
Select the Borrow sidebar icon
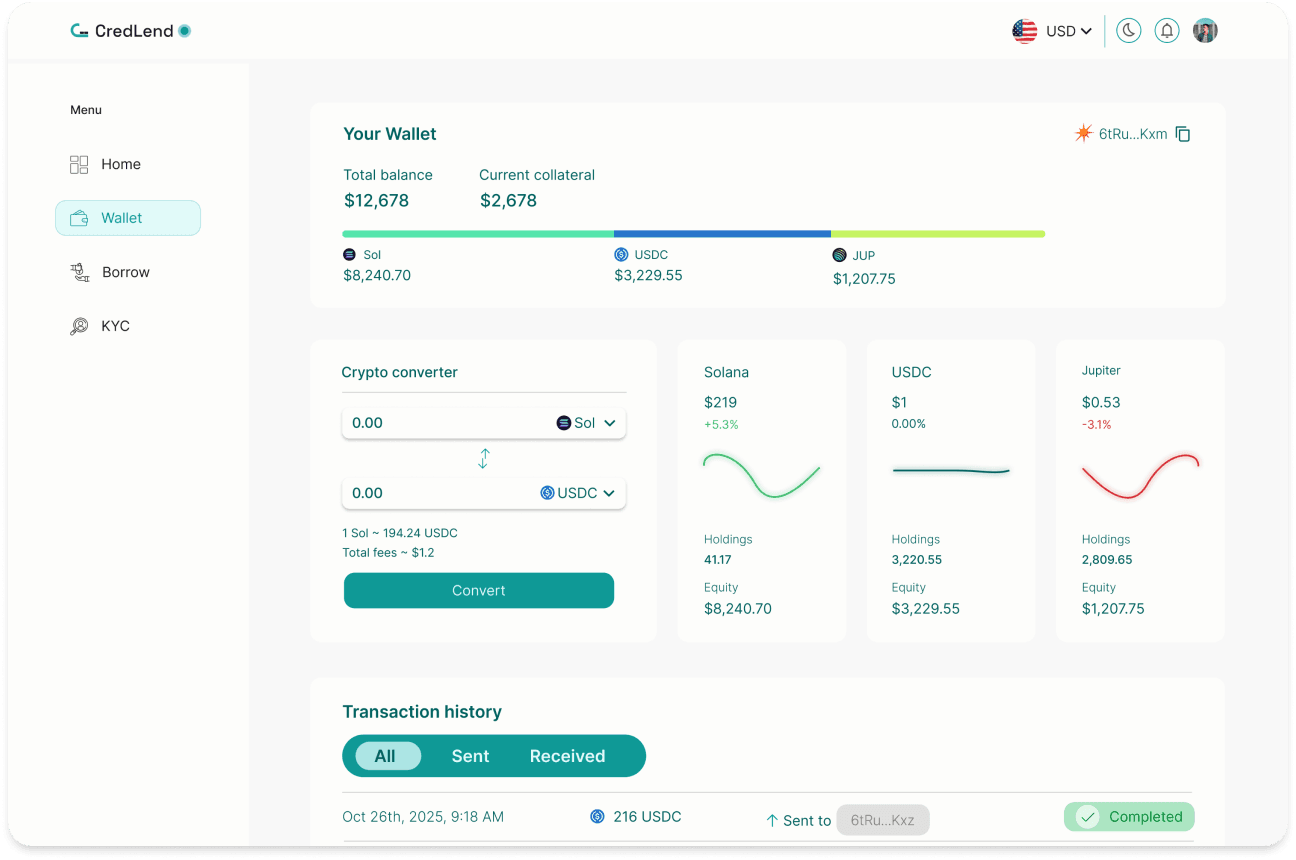79,271
